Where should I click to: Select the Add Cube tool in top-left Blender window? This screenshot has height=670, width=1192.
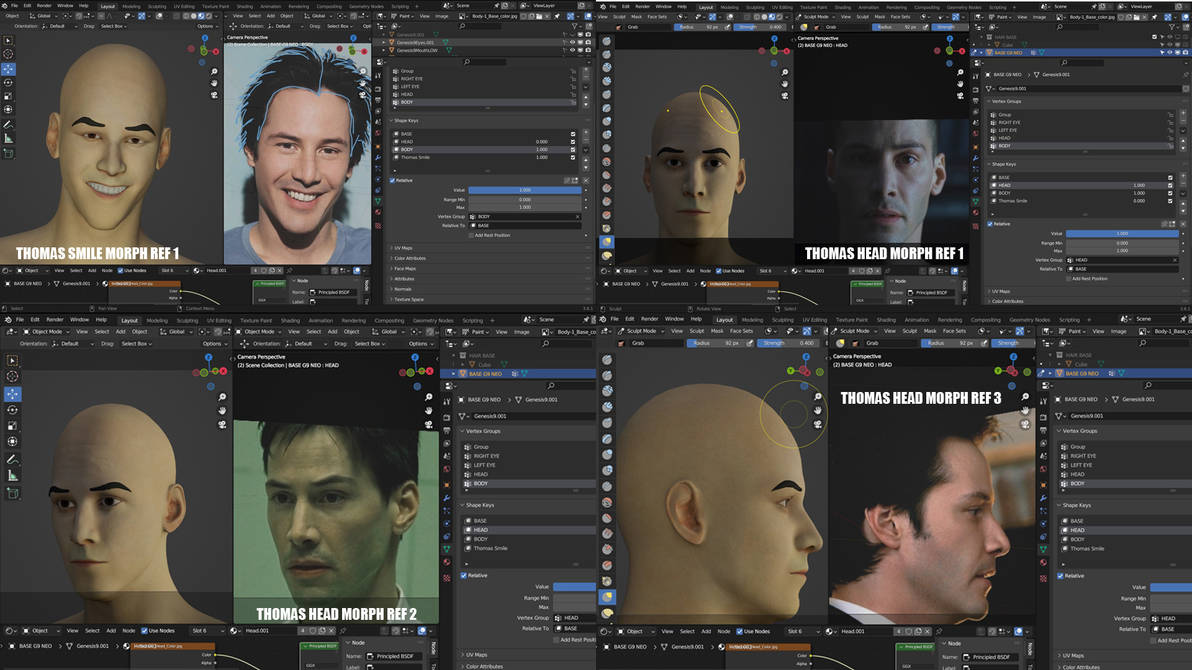(x=8, y=154)
